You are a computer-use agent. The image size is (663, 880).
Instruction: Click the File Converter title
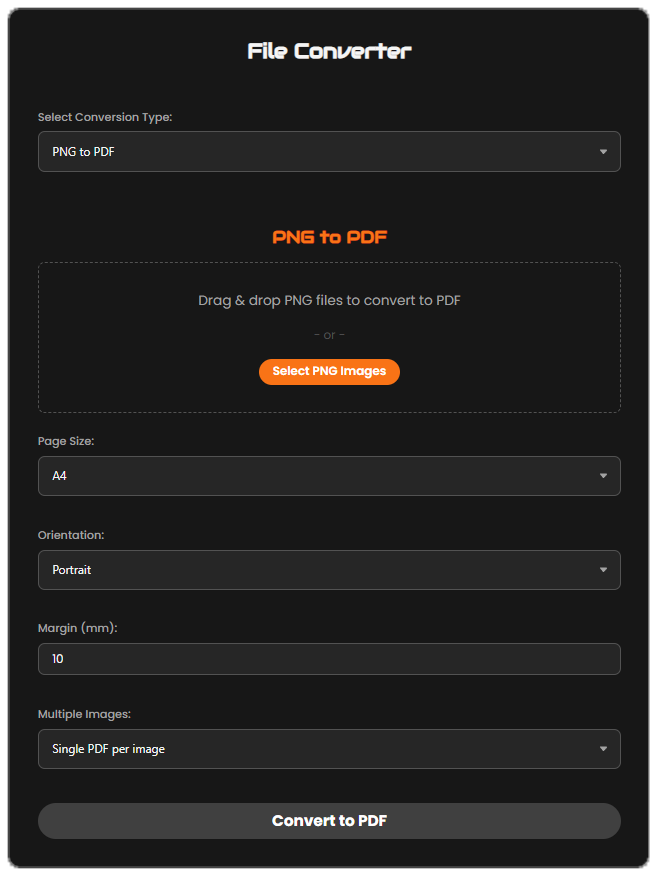click(x=329, y=51)
